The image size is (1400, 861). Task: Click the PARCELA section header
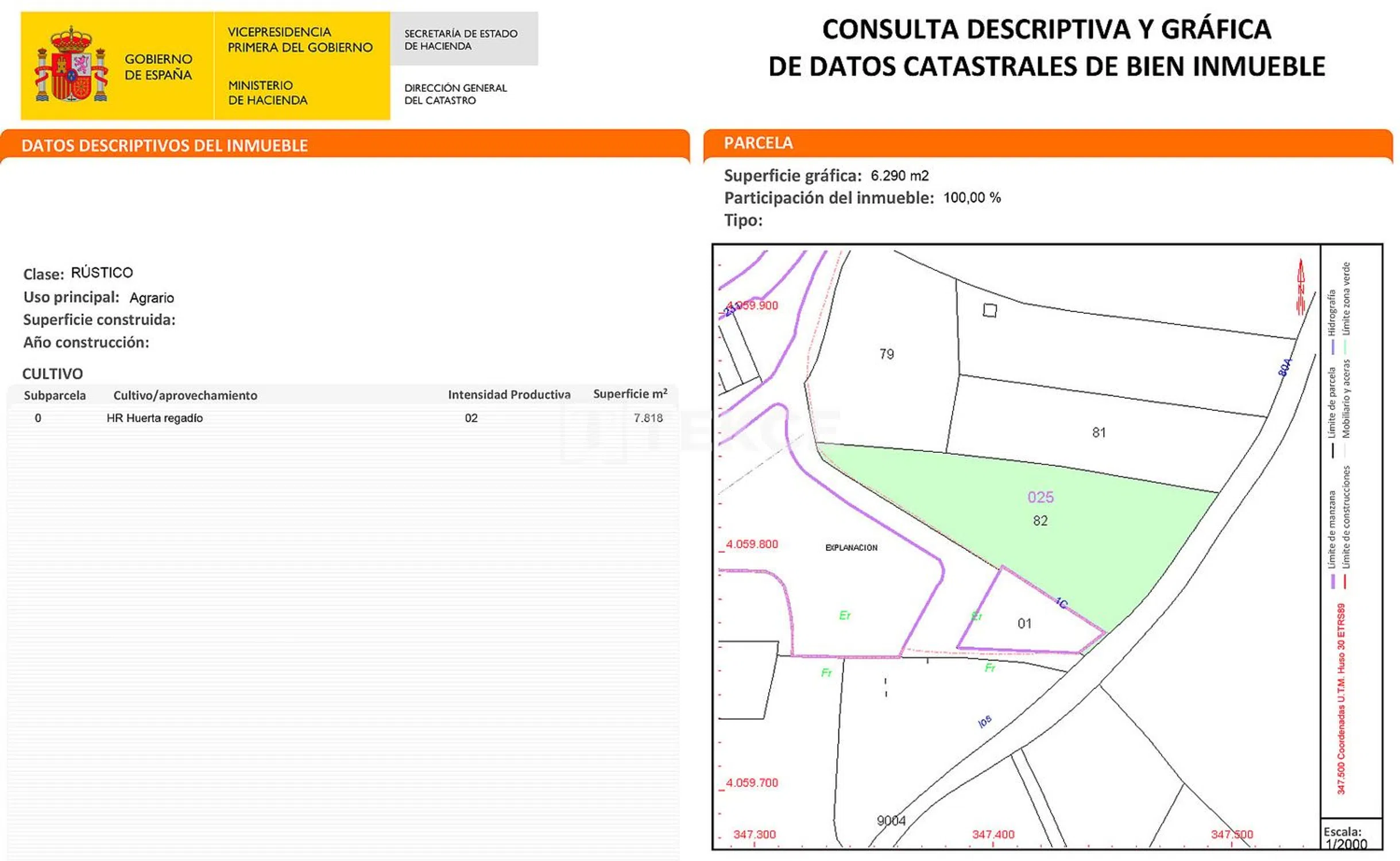(758, 143)
